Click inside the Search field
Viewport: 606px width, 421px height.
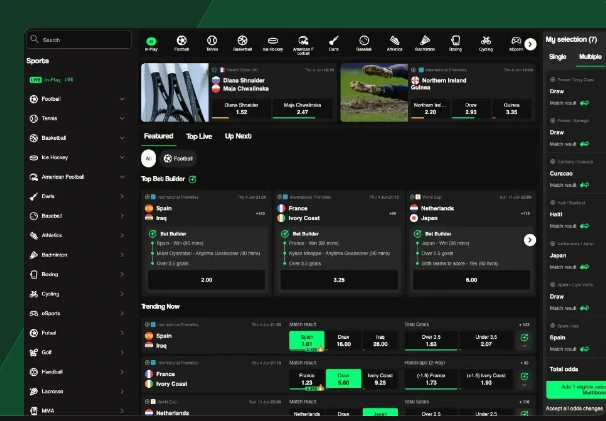click(79, 39)
